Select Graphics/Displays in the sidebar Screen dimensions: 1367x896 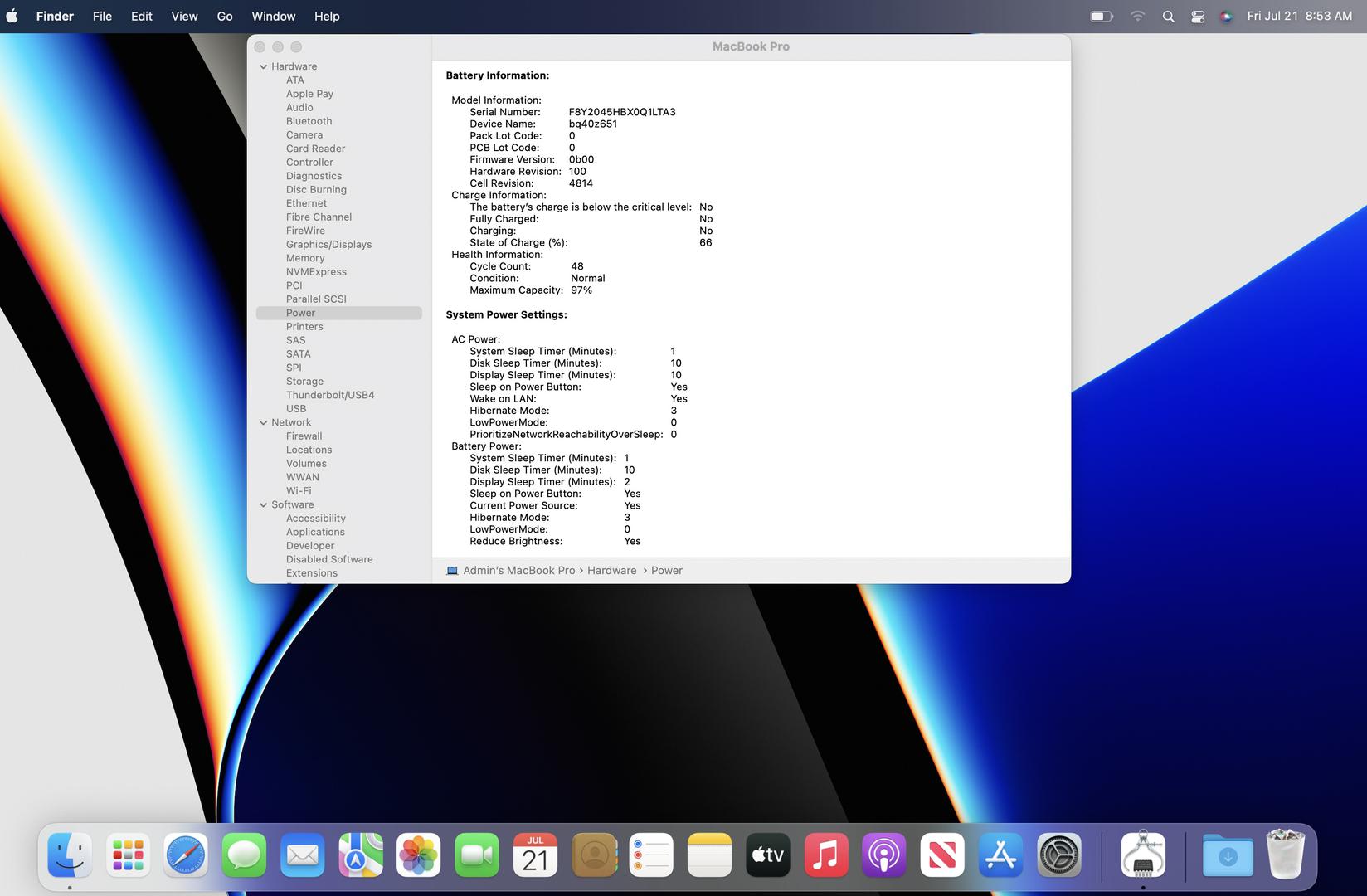click(x=328, y=245)
